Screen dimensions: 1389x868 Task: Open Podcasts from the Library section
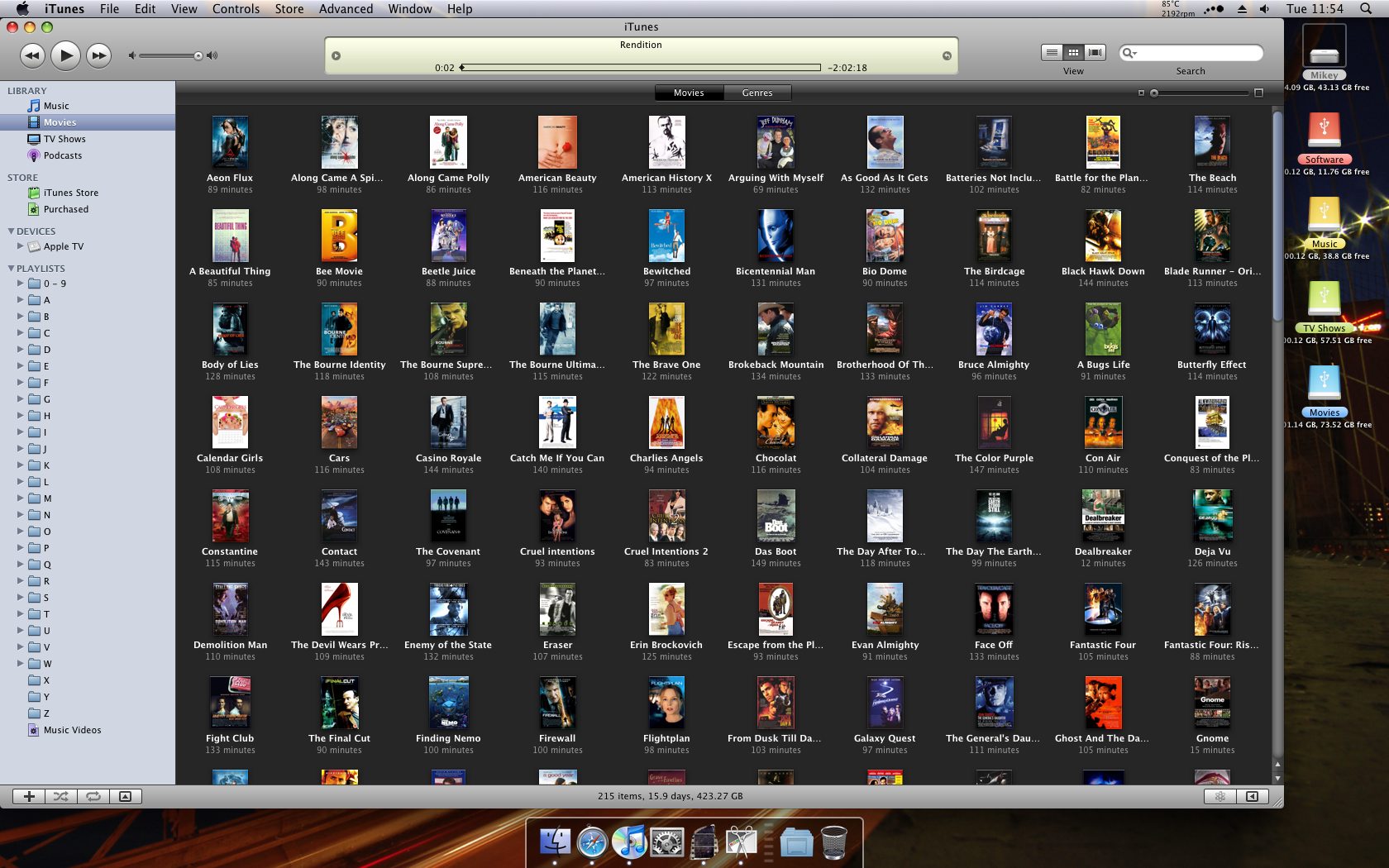[63, 155]
